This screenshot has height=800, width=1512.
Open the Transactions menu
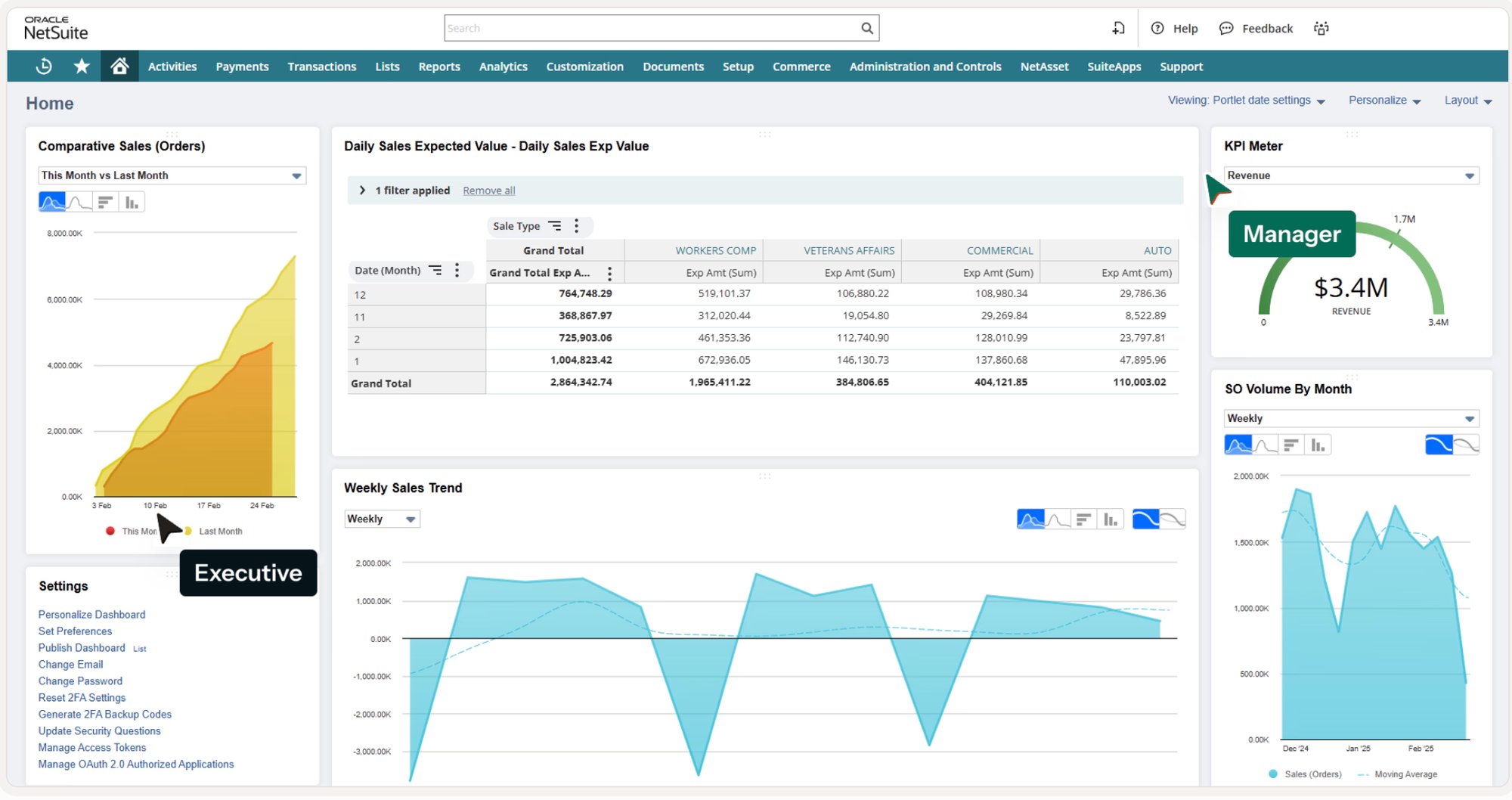321,67
